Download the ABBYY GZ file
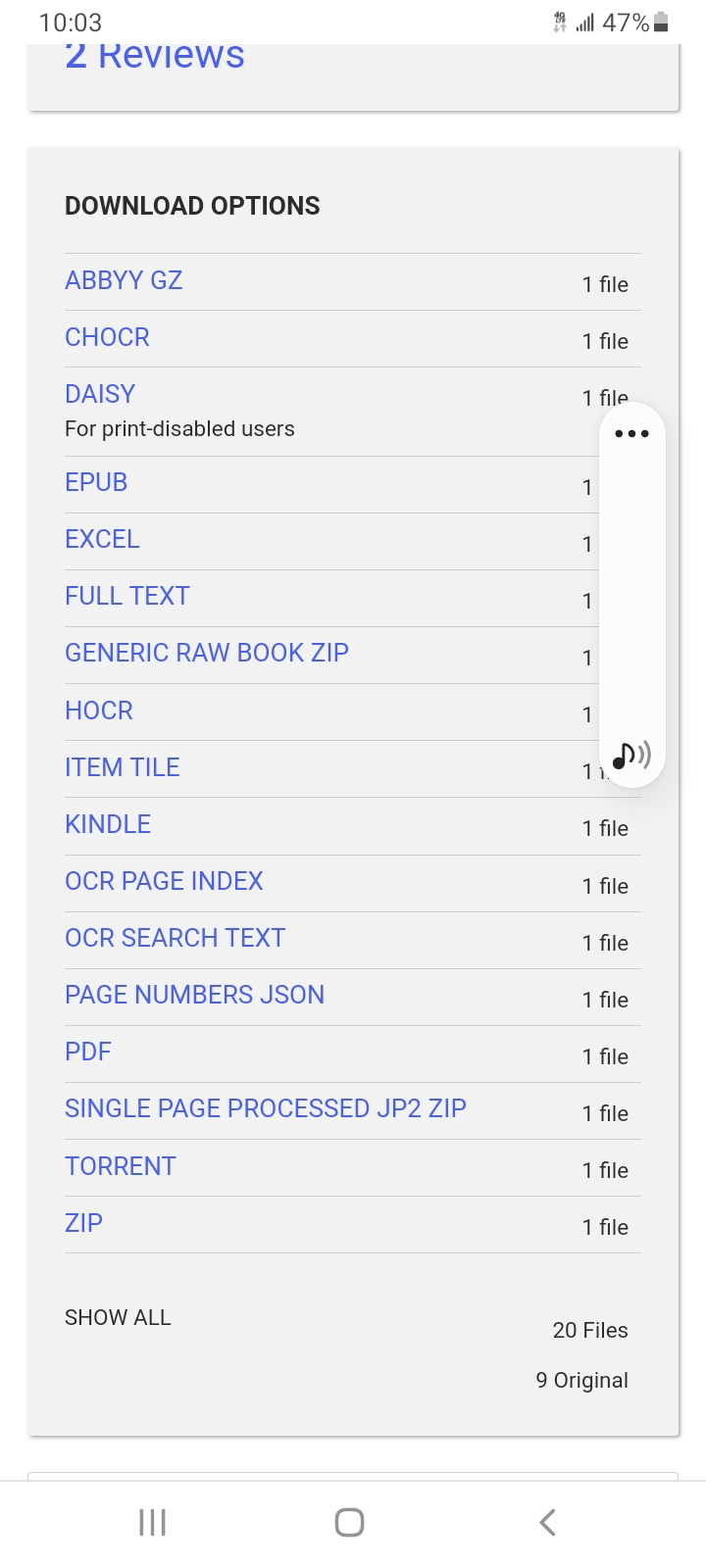 pyautogui.click(x=124, y=280)
